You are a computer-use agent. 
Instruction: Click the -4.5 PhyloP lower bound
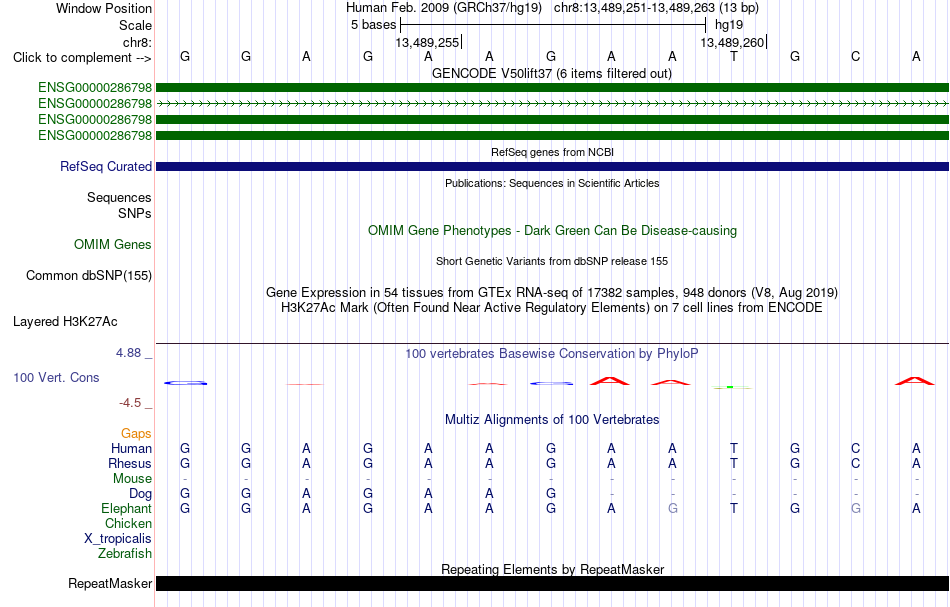pos(130,403)
